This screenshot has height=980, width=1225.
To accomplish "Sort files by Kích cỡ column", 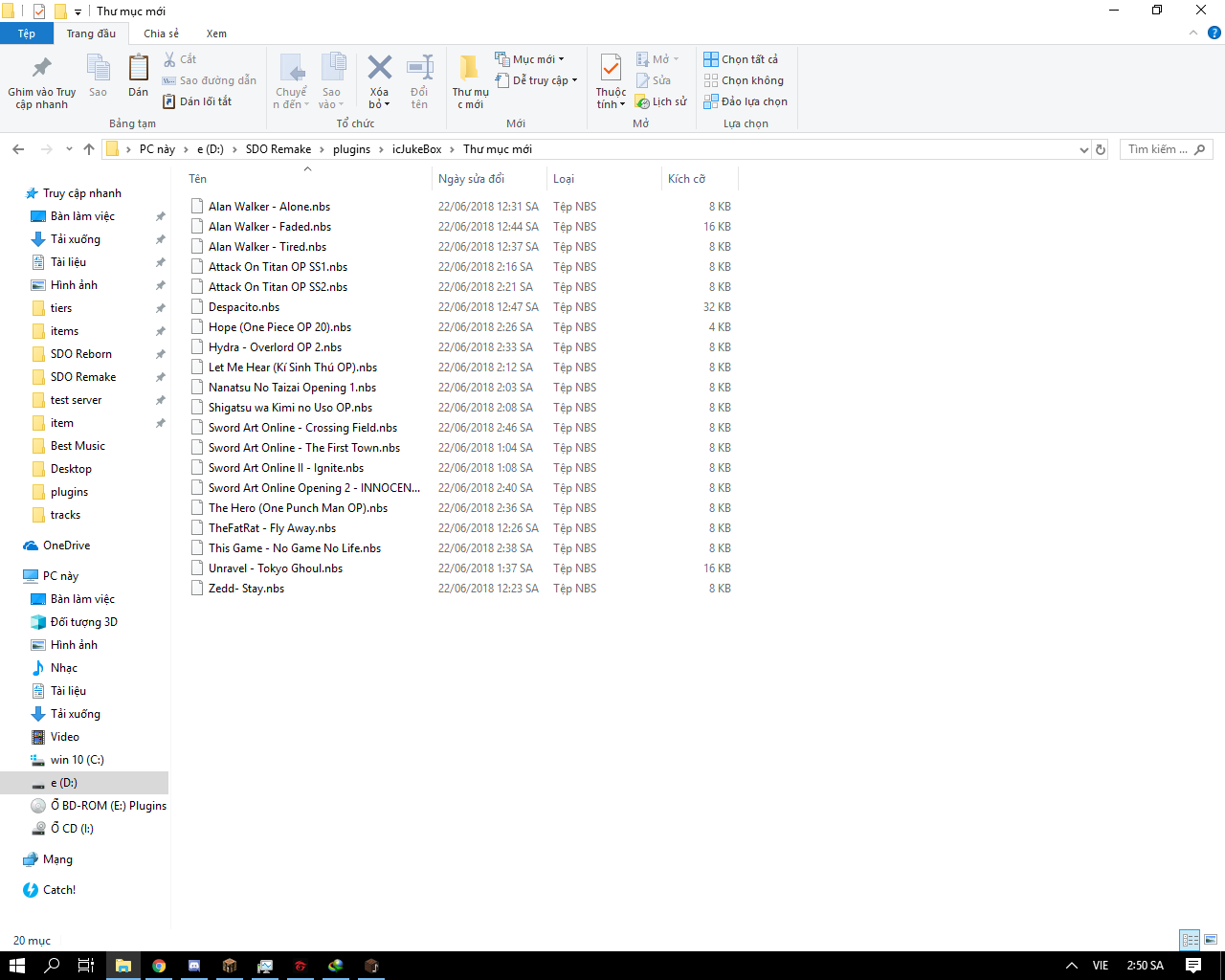I will (x=700, y=179).
